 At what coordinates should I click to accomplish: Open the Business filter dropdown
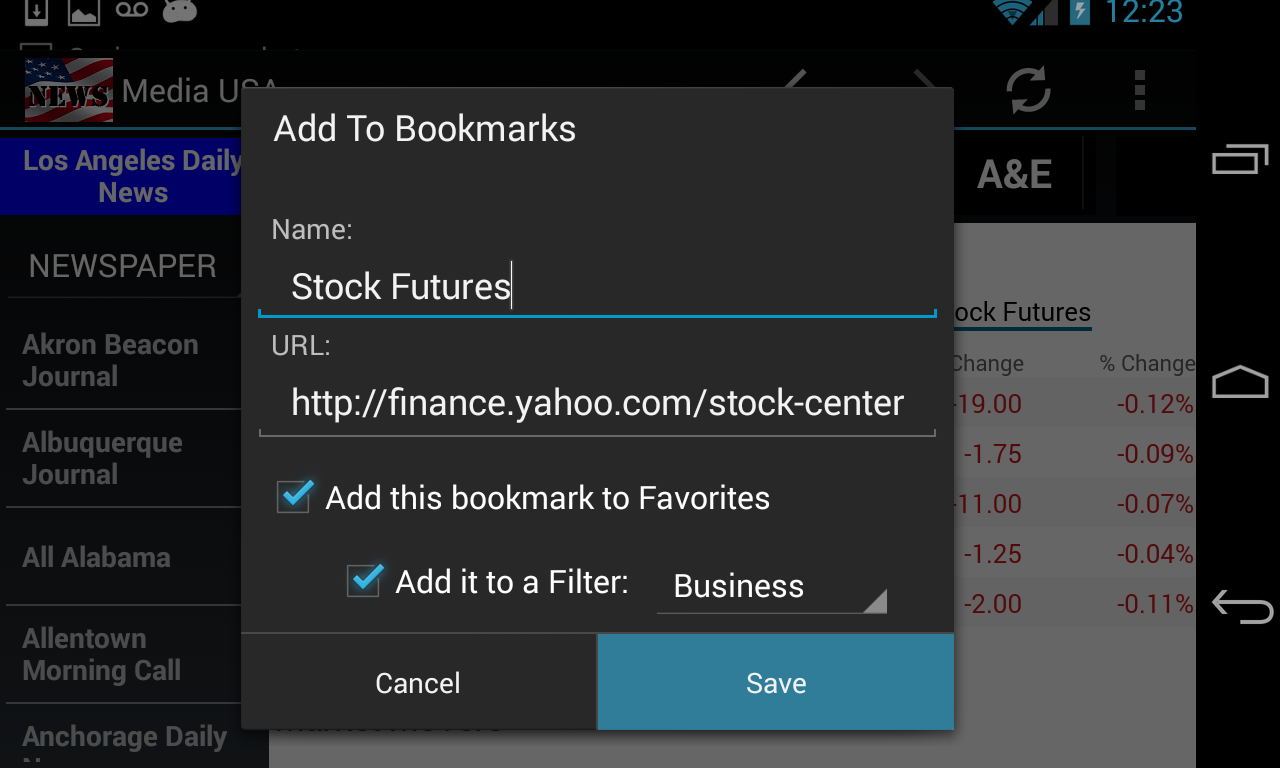771,586
